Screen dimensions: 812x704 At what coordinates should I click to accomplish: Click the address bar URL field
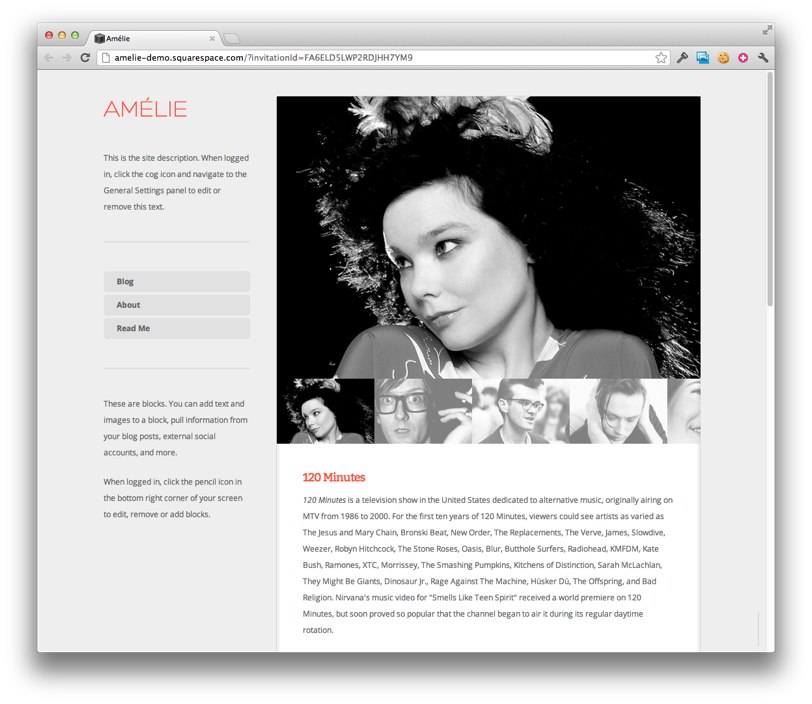point(383,58)
